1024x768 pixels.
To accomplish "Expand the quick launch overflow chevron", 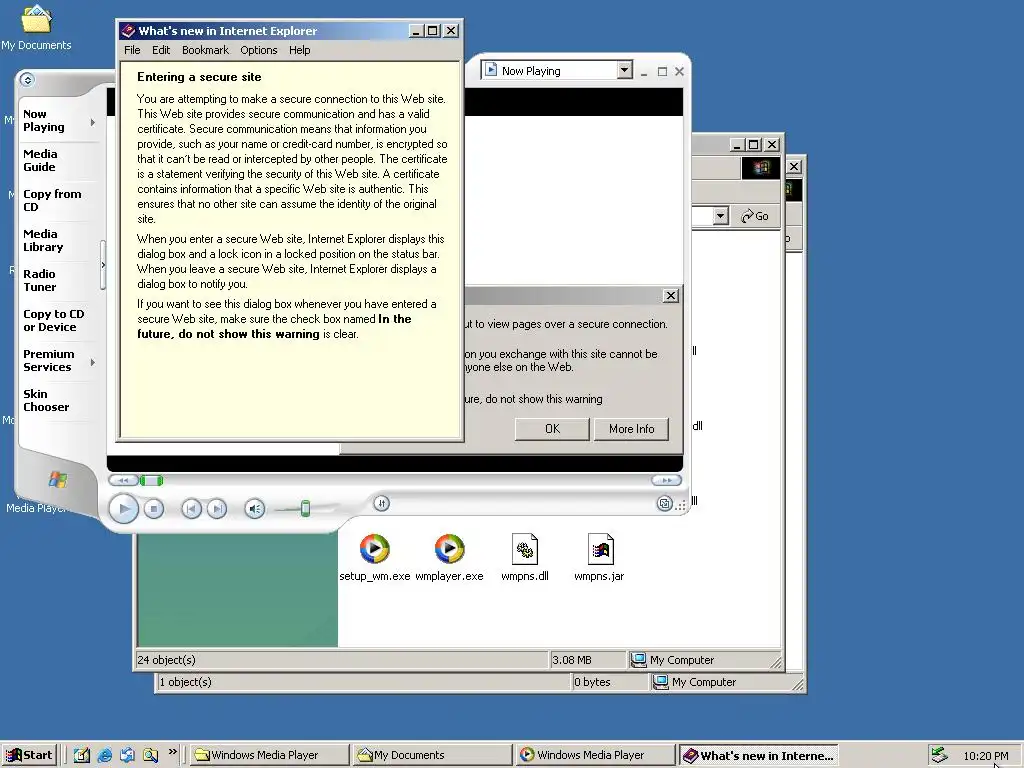I will 172,752.
